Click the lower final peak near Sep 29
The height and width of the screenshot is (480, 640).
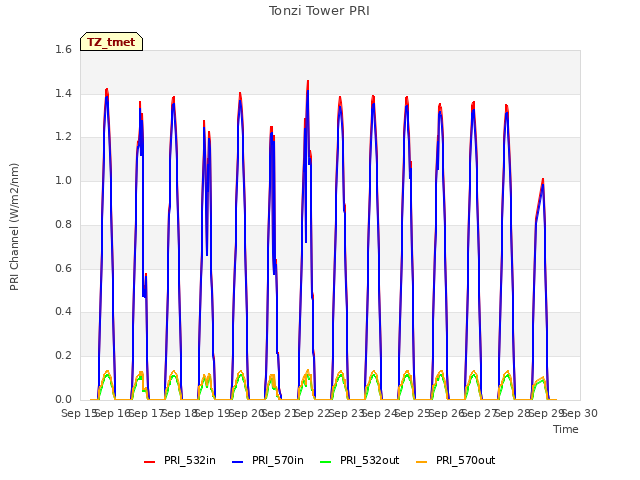[543, 179]
